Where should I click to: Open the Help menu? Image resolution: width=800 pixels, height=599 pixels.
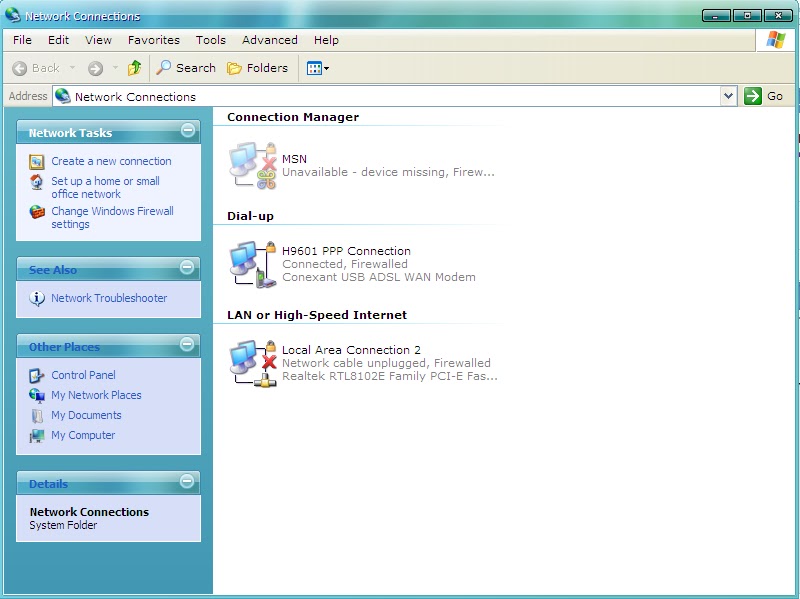point(326,40)
